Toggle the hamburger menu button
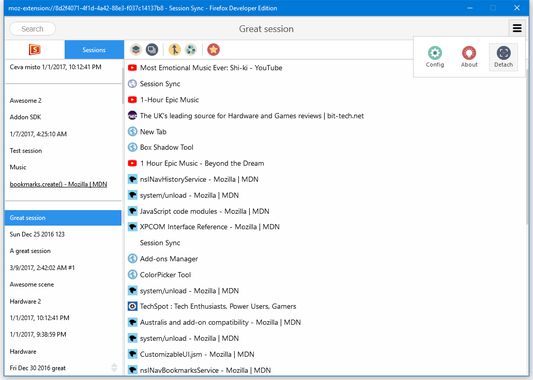The image size is (533, 380). coord(517,28)
